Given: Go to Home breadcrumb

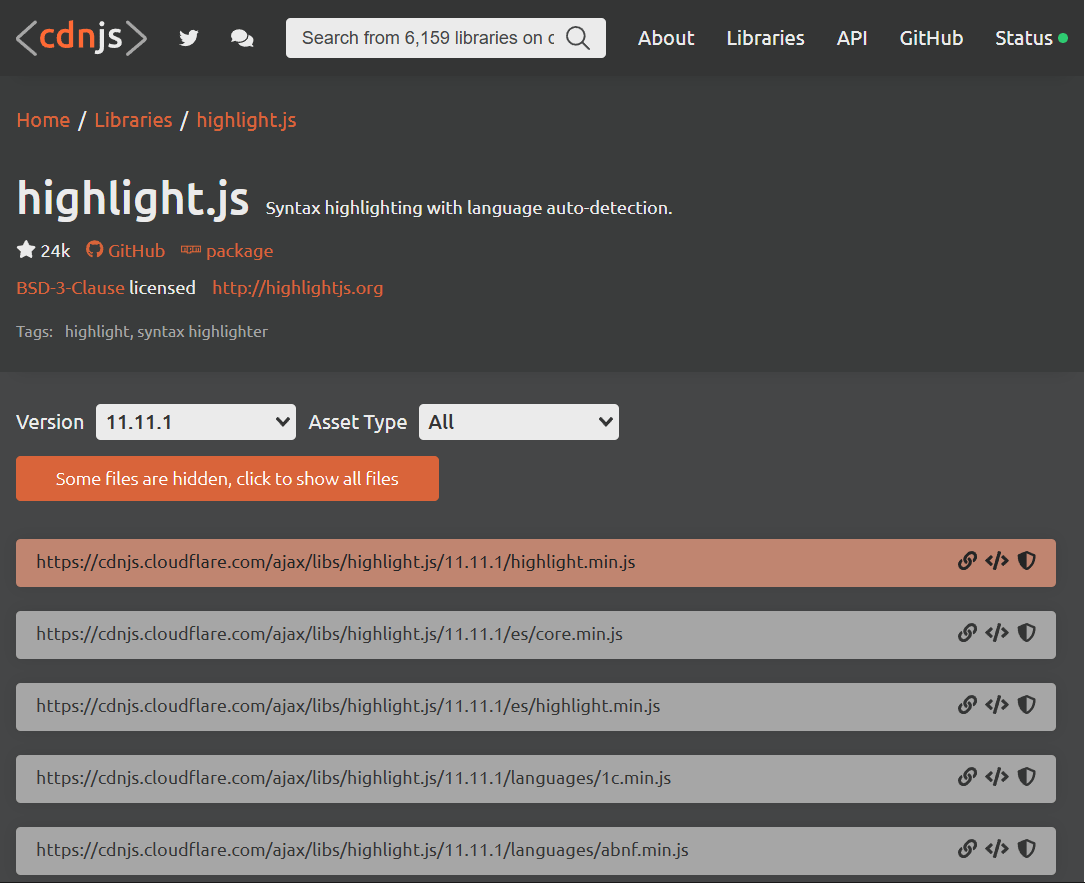Looking at the screenshot, I should (x=43, y=120).
